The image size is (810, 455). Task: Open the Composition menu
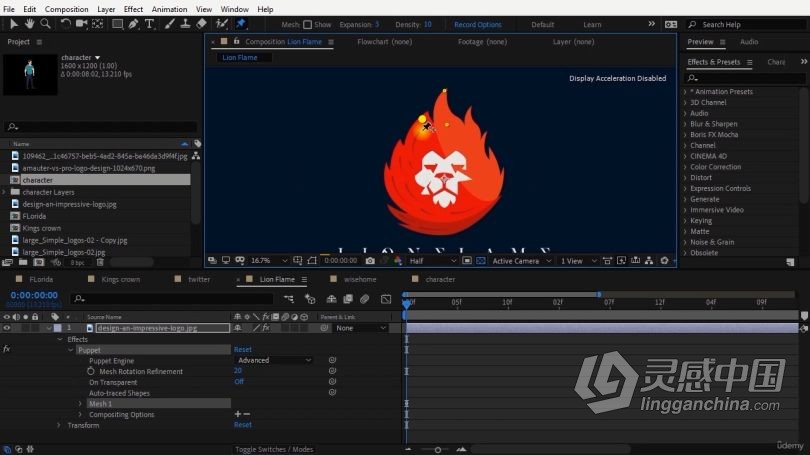point(67,9)
